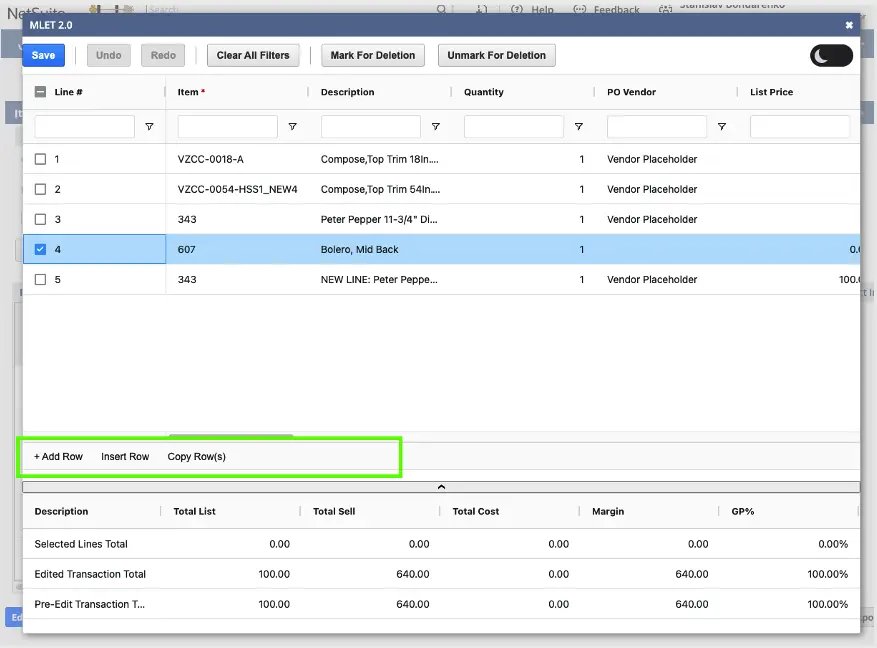Click the Selected Lines Total row label
This screenshot has height=648, width=877.
pyautogui.click(x=81, y=544)
